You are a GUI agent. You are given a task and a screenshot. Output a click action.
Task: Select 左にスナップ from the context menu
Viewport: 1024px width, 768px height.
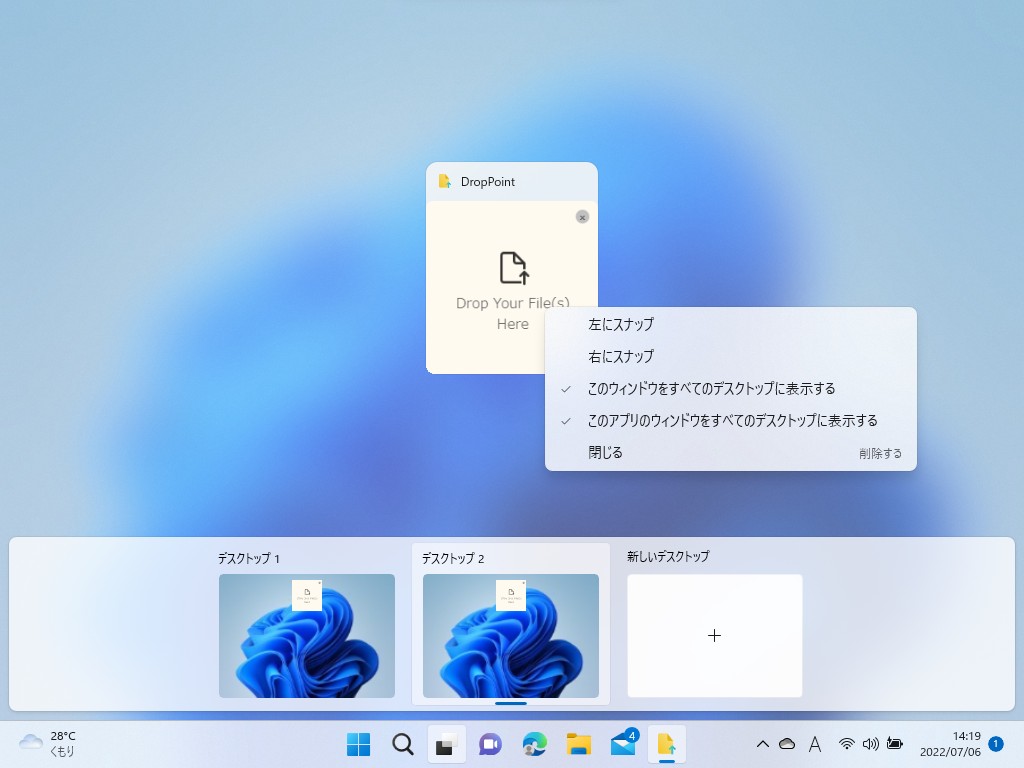(x=621, y=324)
